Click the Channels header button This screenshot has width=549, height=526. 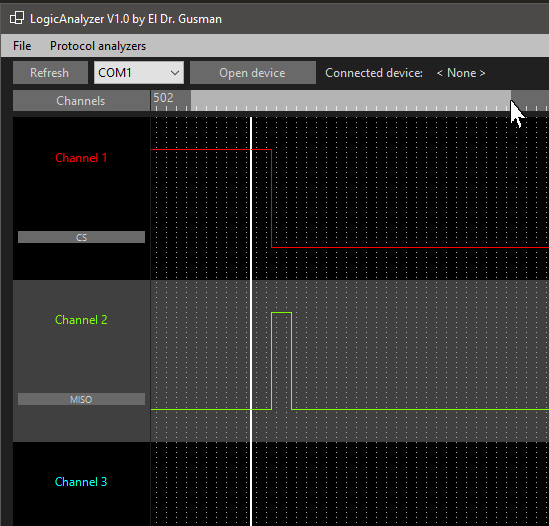pyautogui.click(x=81, y=101)
